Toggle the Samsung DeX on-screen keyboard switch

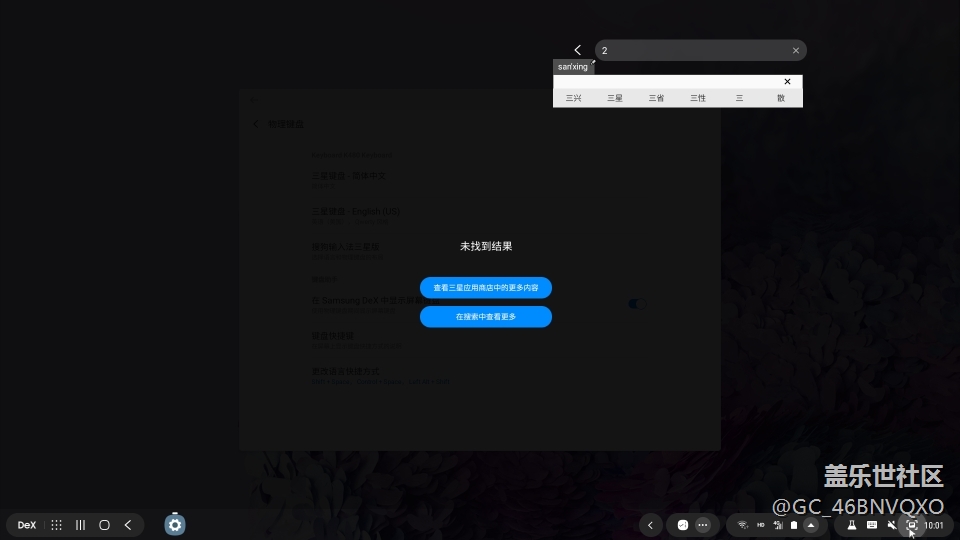click(x=636, y=304)
